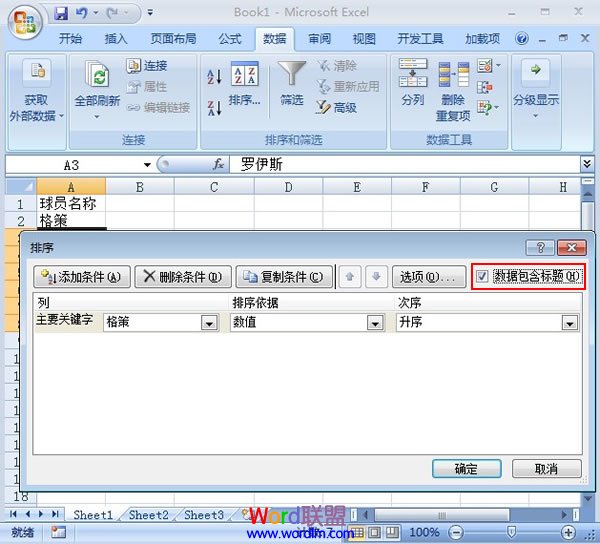This screenshot has height=544, width=600.
Task: Remove Duplicates from data
Action: [453, 91]
